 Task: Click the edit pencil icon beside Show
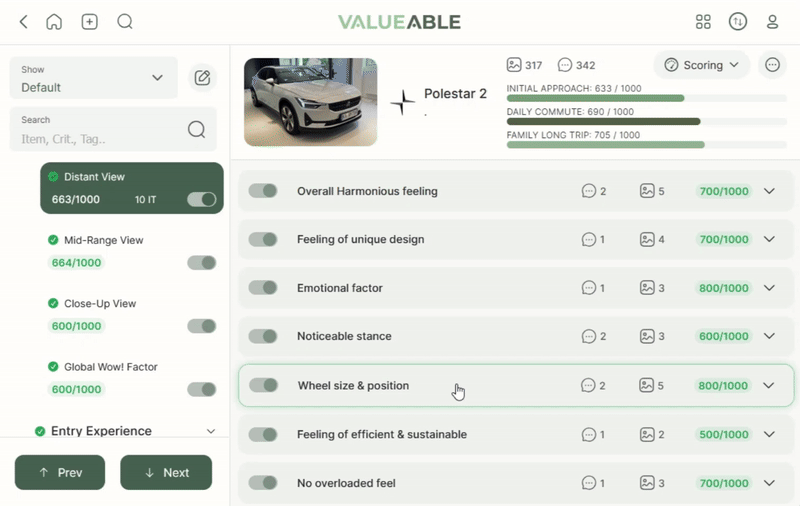(203, 78)
